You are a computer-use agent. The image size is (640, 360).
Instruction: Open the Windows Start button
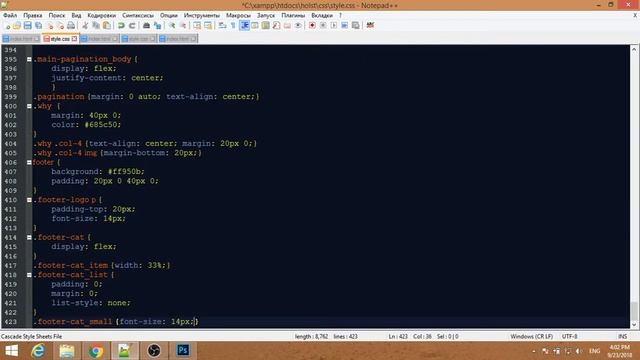point(11,351)
